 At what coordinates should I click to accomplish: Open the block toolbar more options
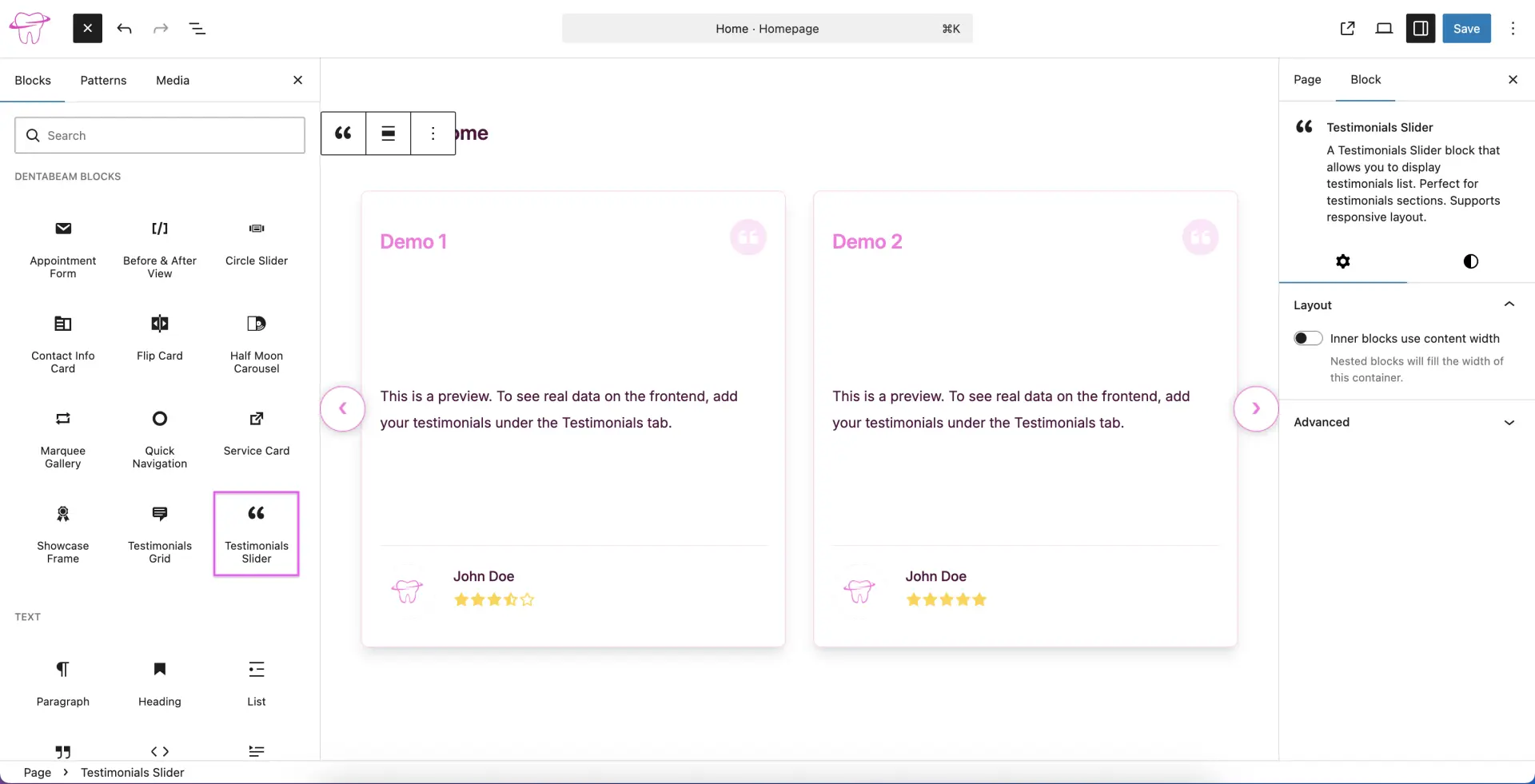433,133
